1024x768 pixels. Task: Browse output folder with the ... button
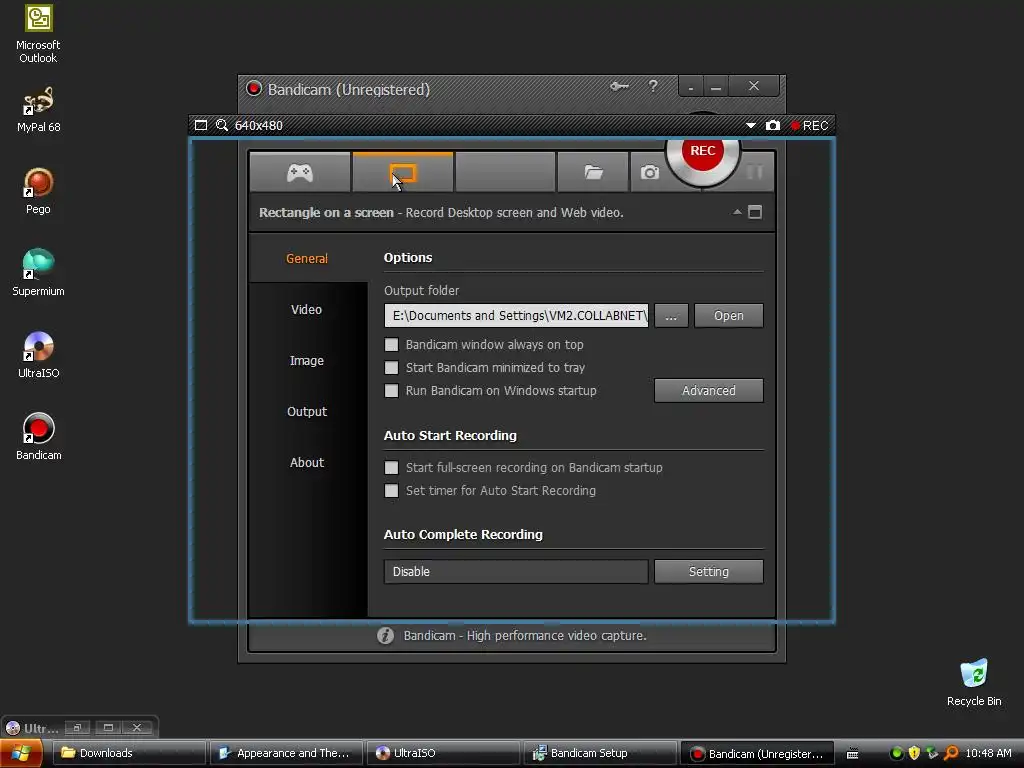(x=671, y=315)
